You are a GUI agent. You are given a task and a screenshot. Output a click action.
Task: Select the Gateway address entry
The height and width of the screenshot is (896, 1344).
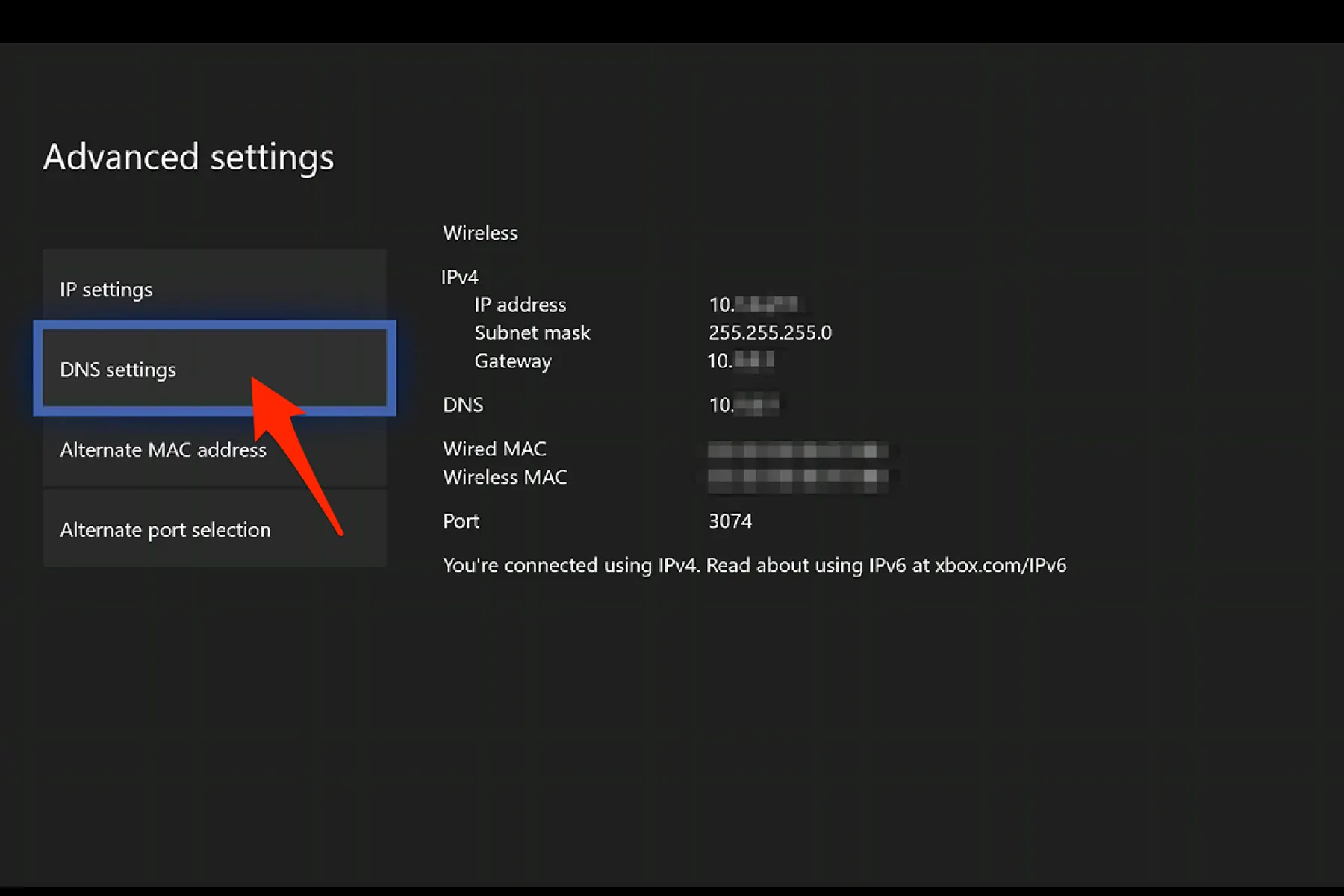point(741,361)
